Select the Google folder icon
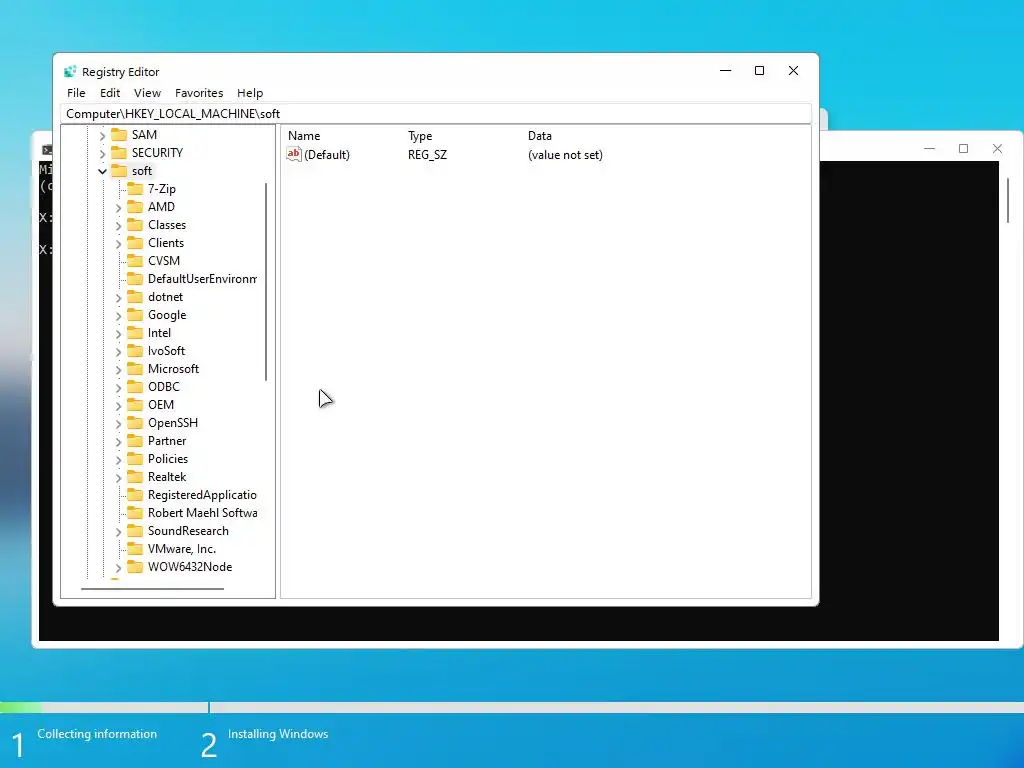This screenshot has width=1024, height=768. point(135,315)
